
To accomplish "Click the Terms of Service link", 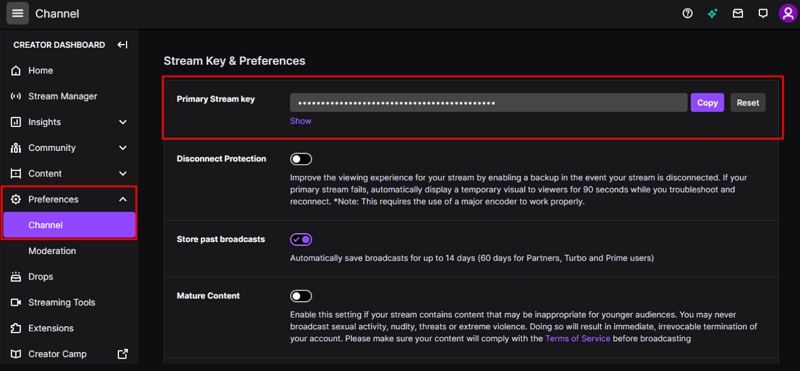I will point(578,338).
